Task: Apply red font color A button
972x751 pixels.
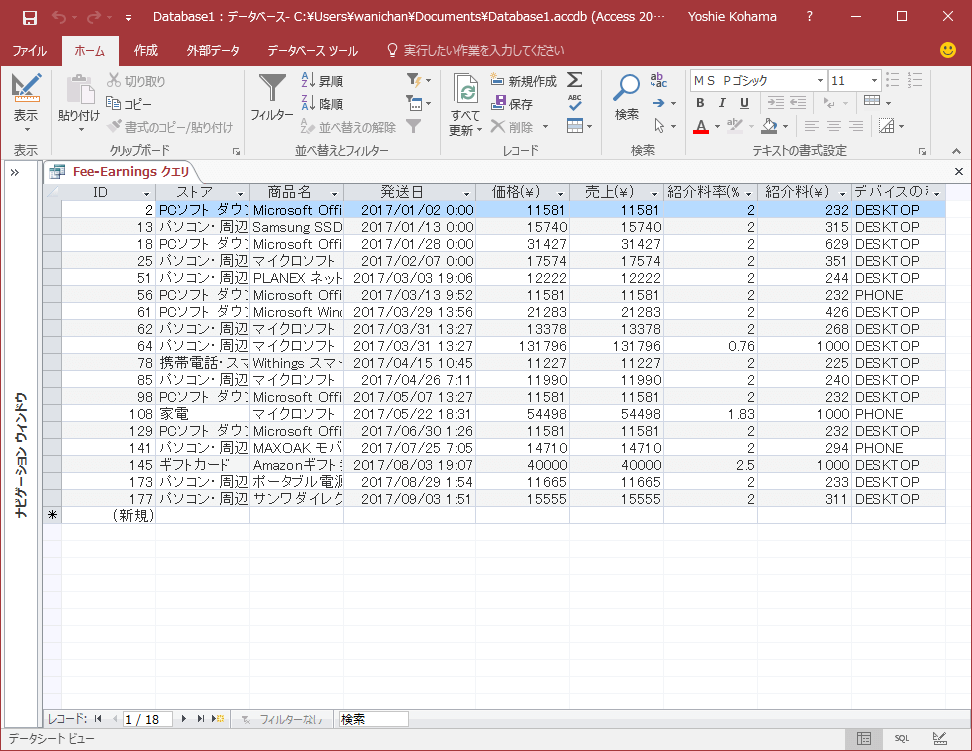Action: coord(700,127)
